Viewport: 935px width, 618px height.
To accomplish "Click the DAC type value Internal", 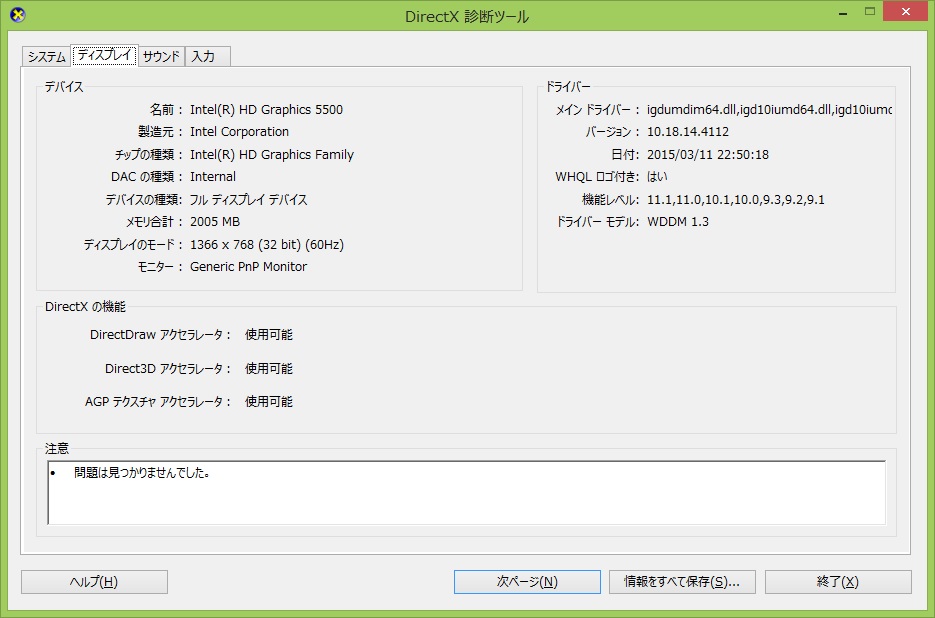I will click(212, 177).
